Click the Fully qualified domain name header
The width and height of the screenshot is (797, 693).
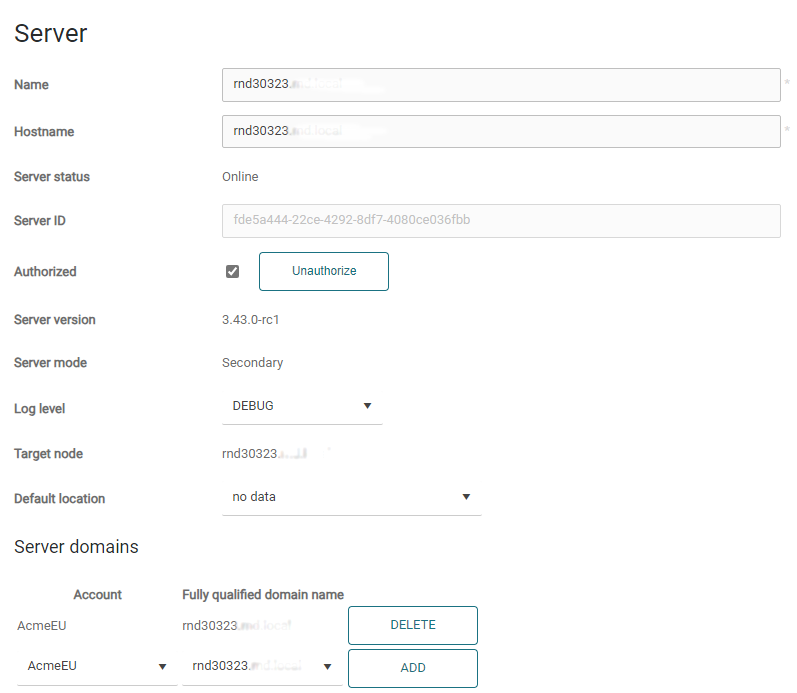(x=263, y=595)
